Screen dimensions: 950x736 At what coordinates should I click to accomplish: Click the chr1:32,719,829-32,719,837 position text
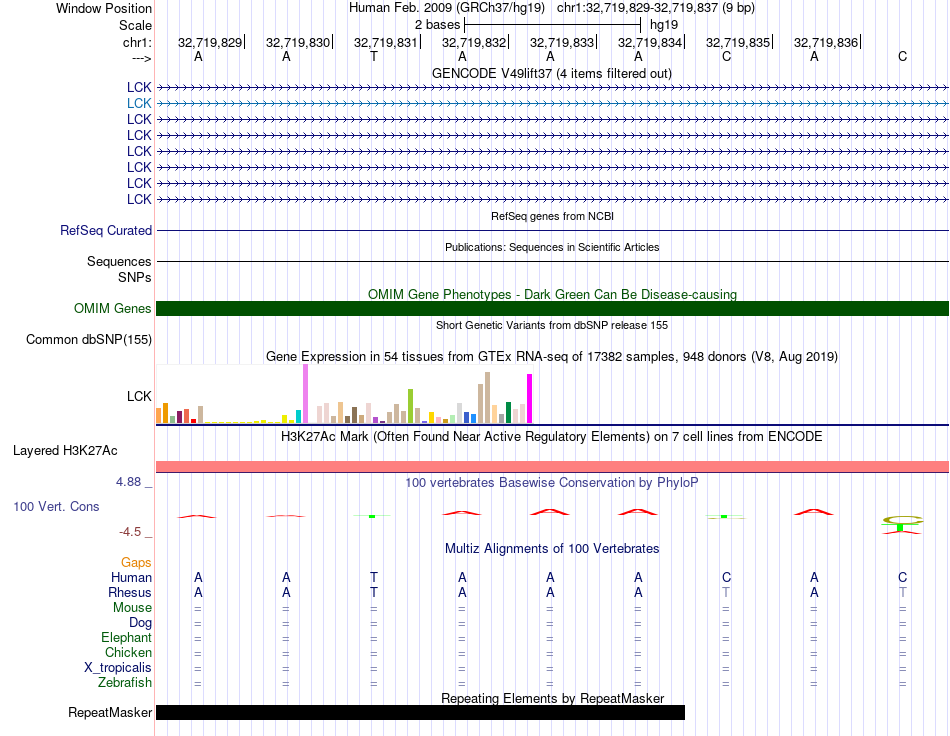pos(637,8)
